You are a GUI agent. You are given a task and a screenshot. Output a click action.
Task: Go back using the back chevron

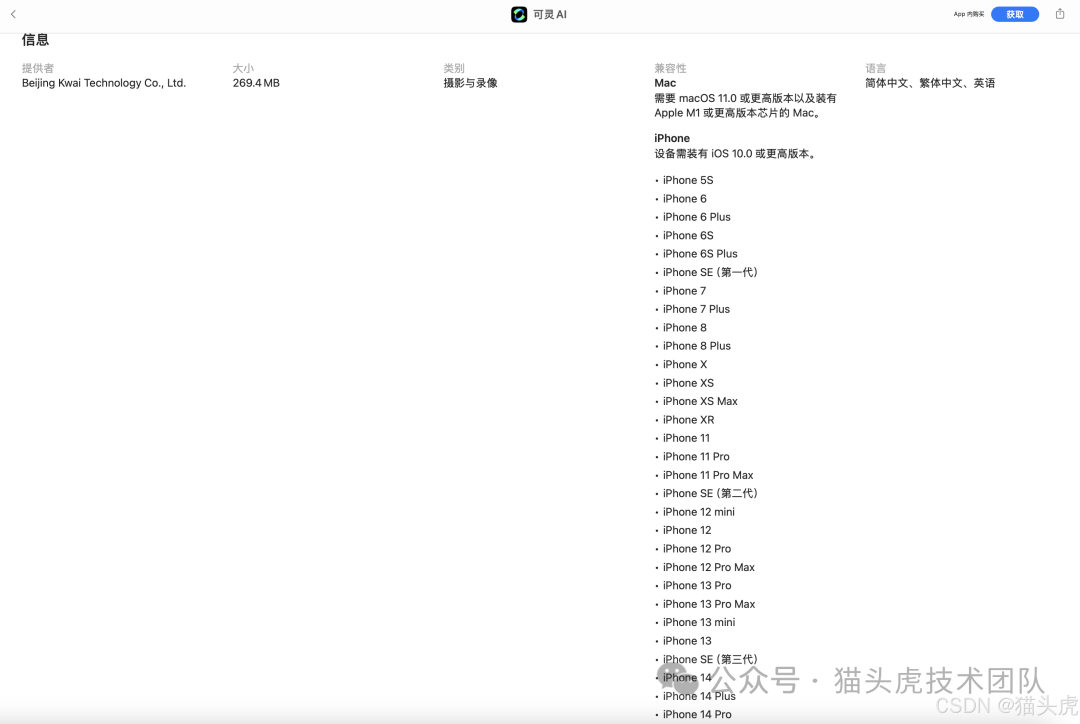coord(13,14)
